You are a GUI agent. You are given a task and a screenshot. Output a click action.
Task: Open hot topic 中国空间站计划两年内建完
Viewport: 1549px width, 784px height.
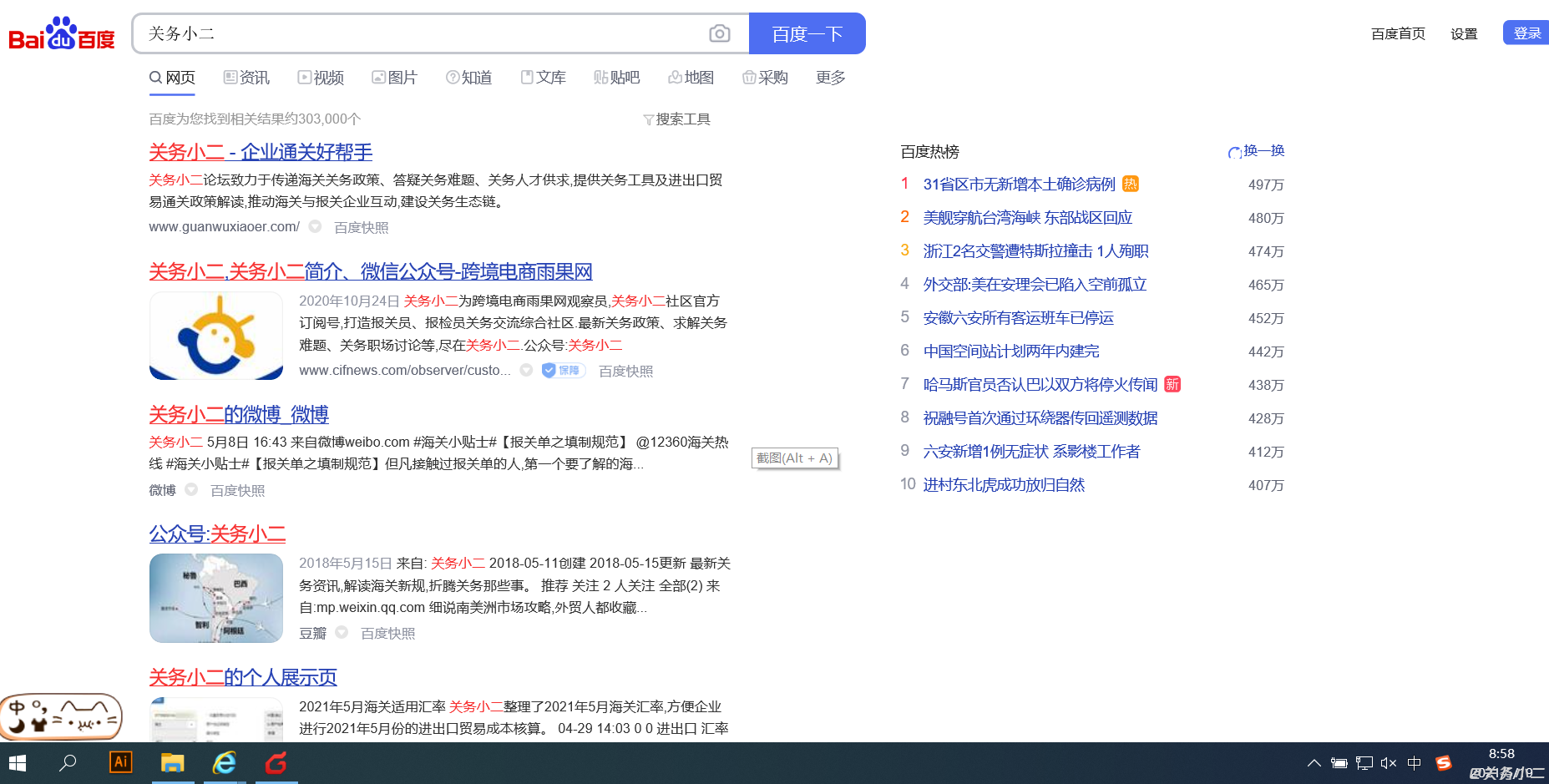tap(1010, 352)
